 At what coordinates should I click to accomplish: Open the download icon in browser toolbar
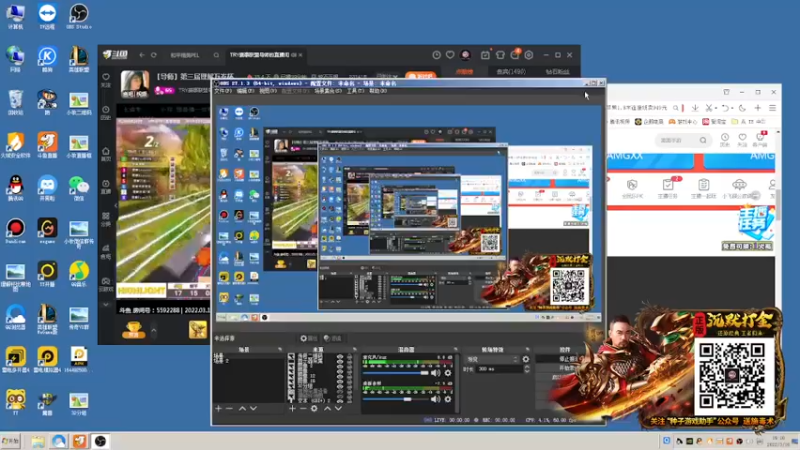695,108
